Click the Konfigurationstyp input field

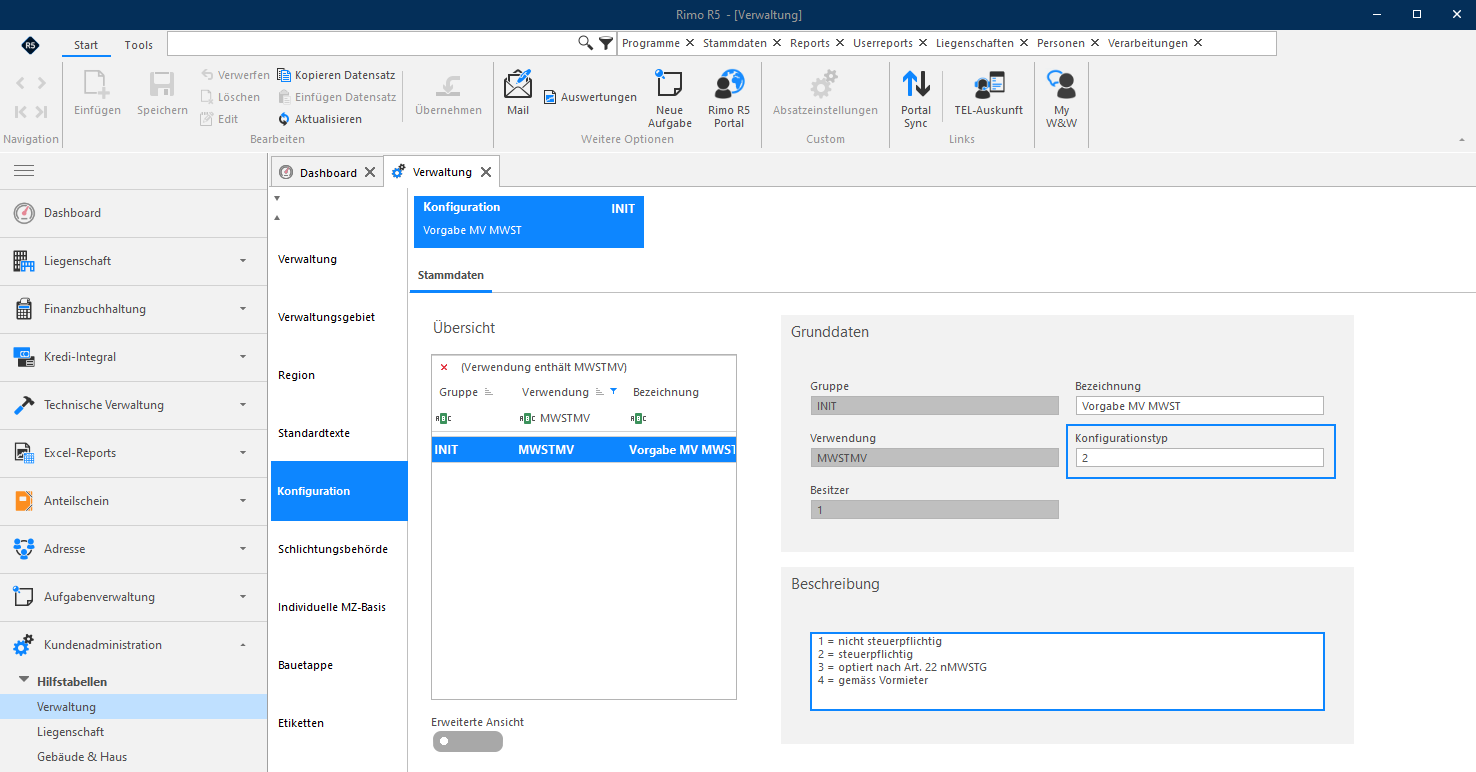pyautogui.click(x=1199, y=457)
